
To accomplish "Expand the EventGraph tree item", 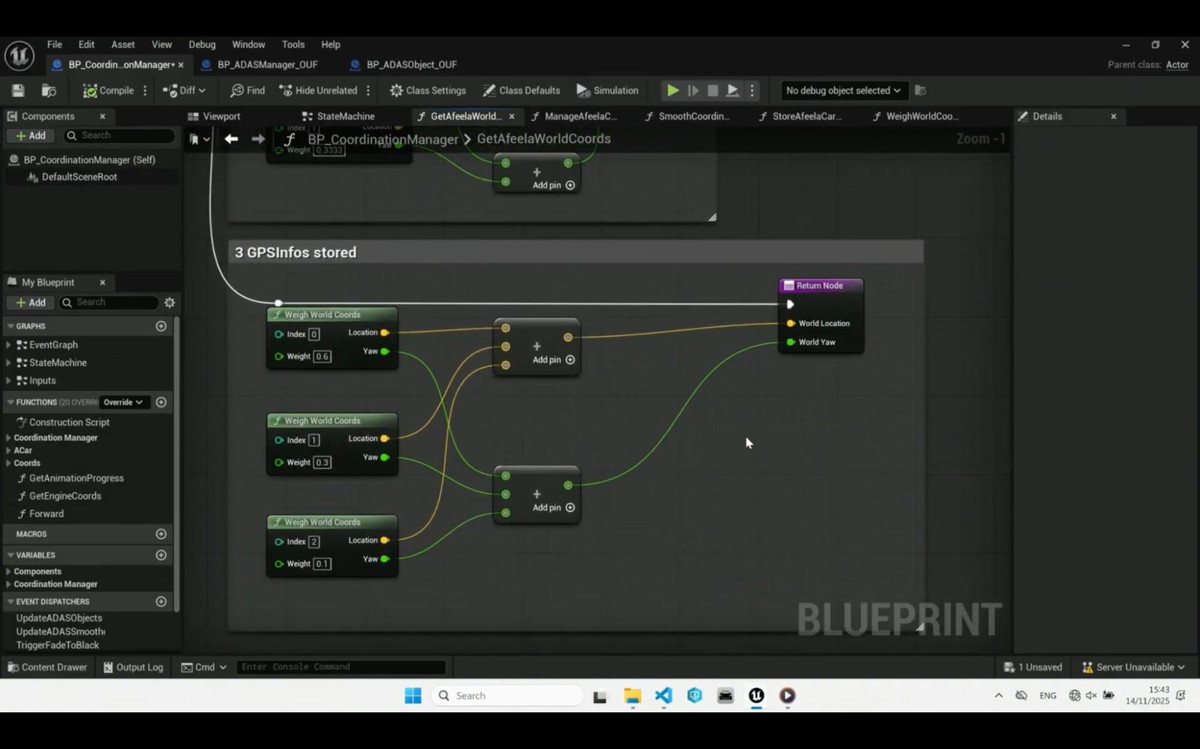I will [9, 345].
